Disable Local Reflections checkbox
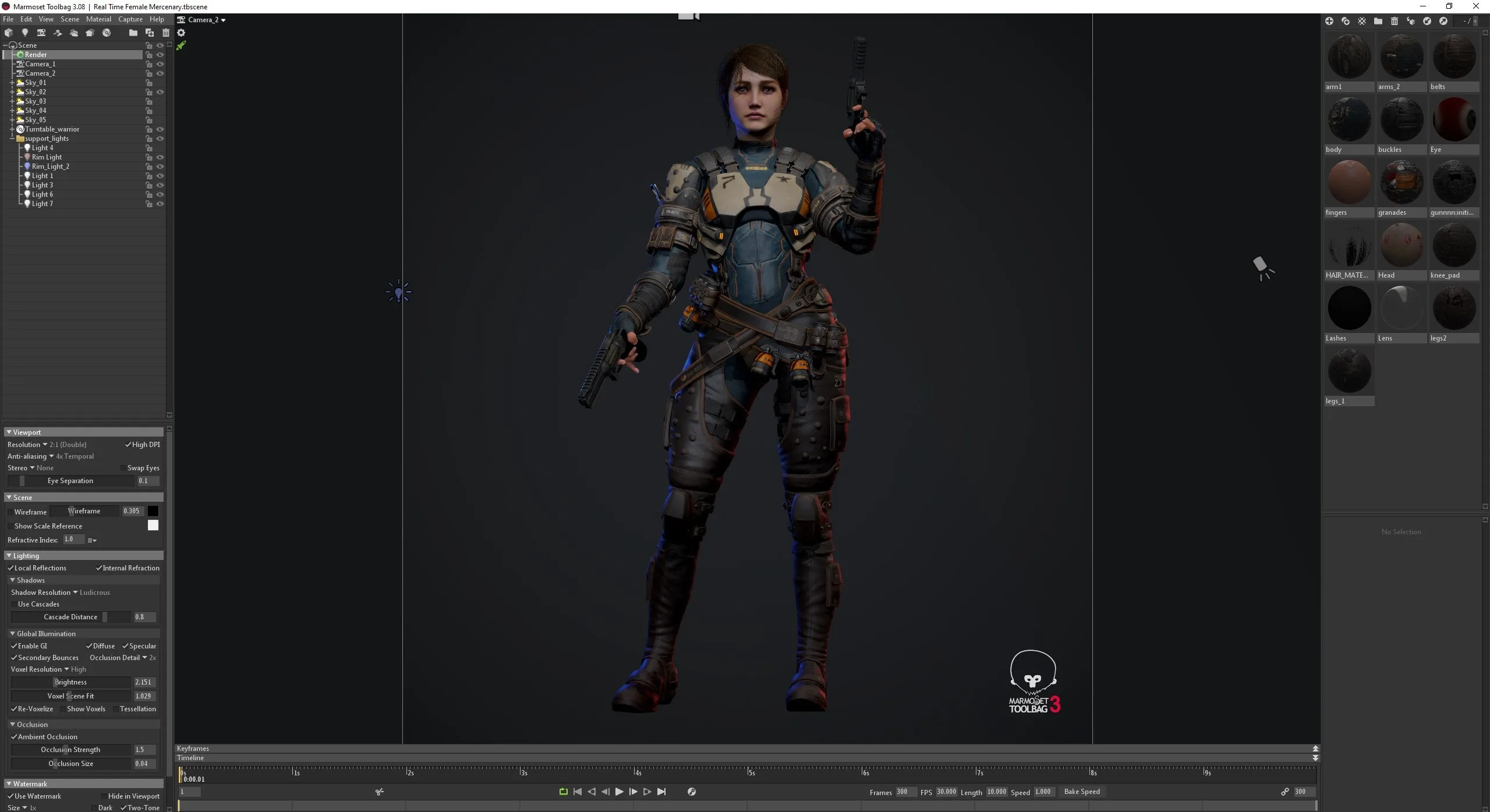This screenshot has width=1490, height=812. tap(10, 568)
